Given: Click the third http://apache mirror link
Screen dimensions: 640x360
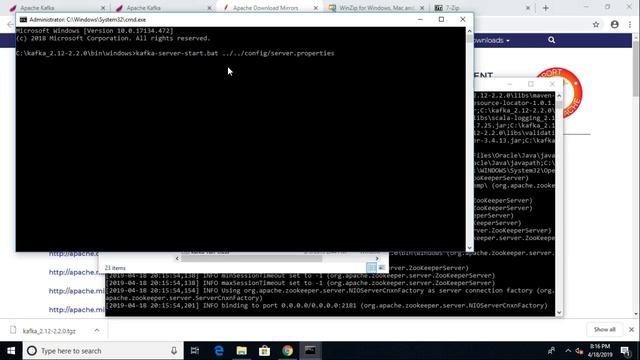Looking at the screenshot, I should point(77,291).
